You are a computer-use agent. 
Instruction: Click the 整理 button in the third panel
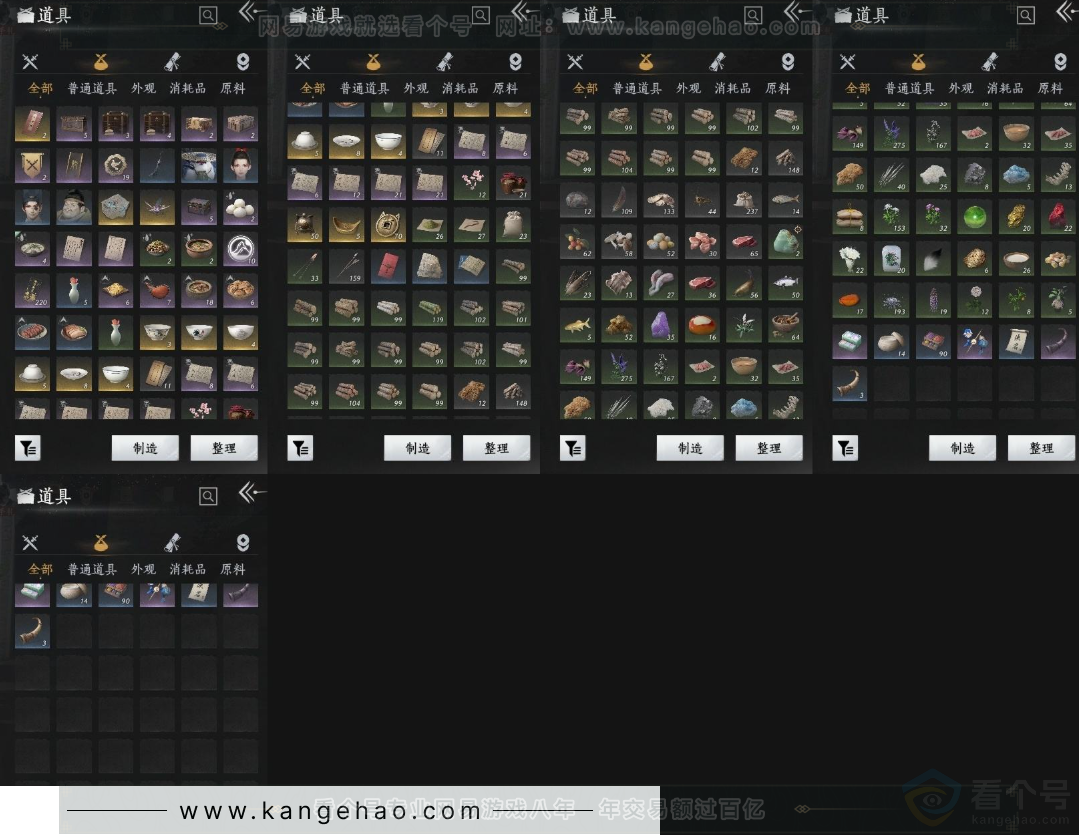[769, 448]
